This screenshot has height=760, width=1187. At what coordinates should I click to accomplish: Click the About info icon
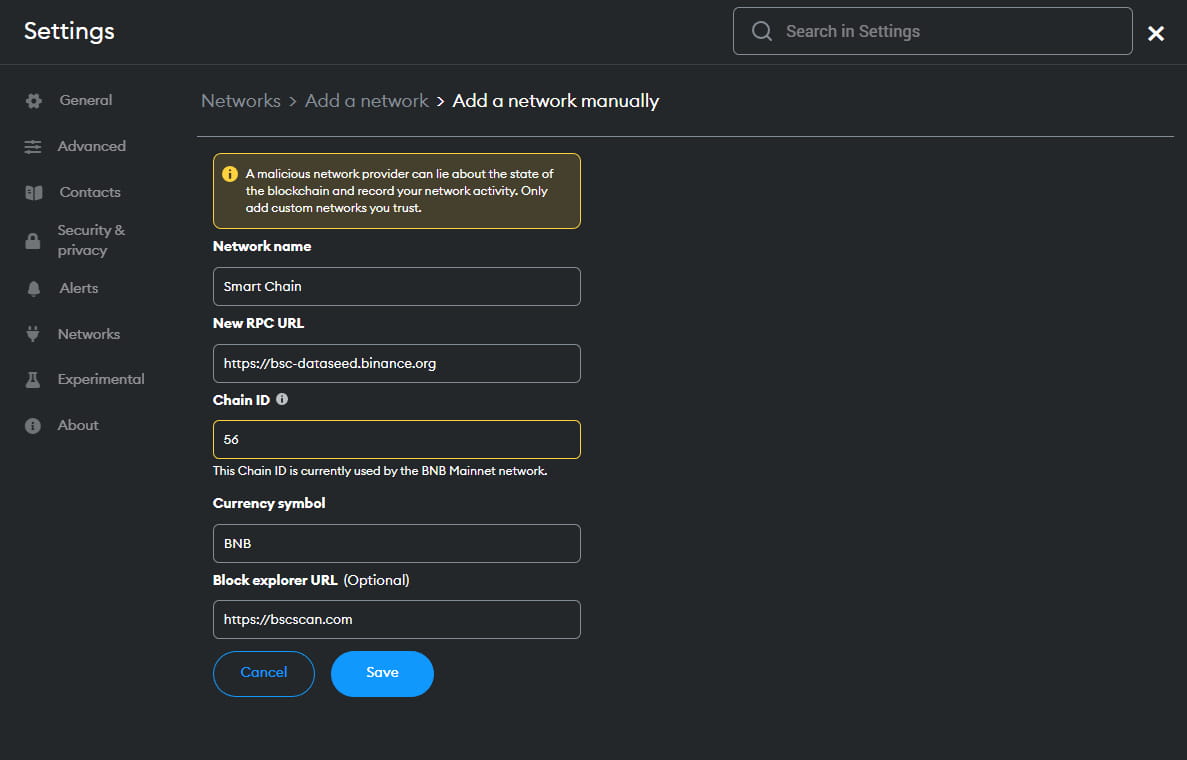(x=33, y=426)
